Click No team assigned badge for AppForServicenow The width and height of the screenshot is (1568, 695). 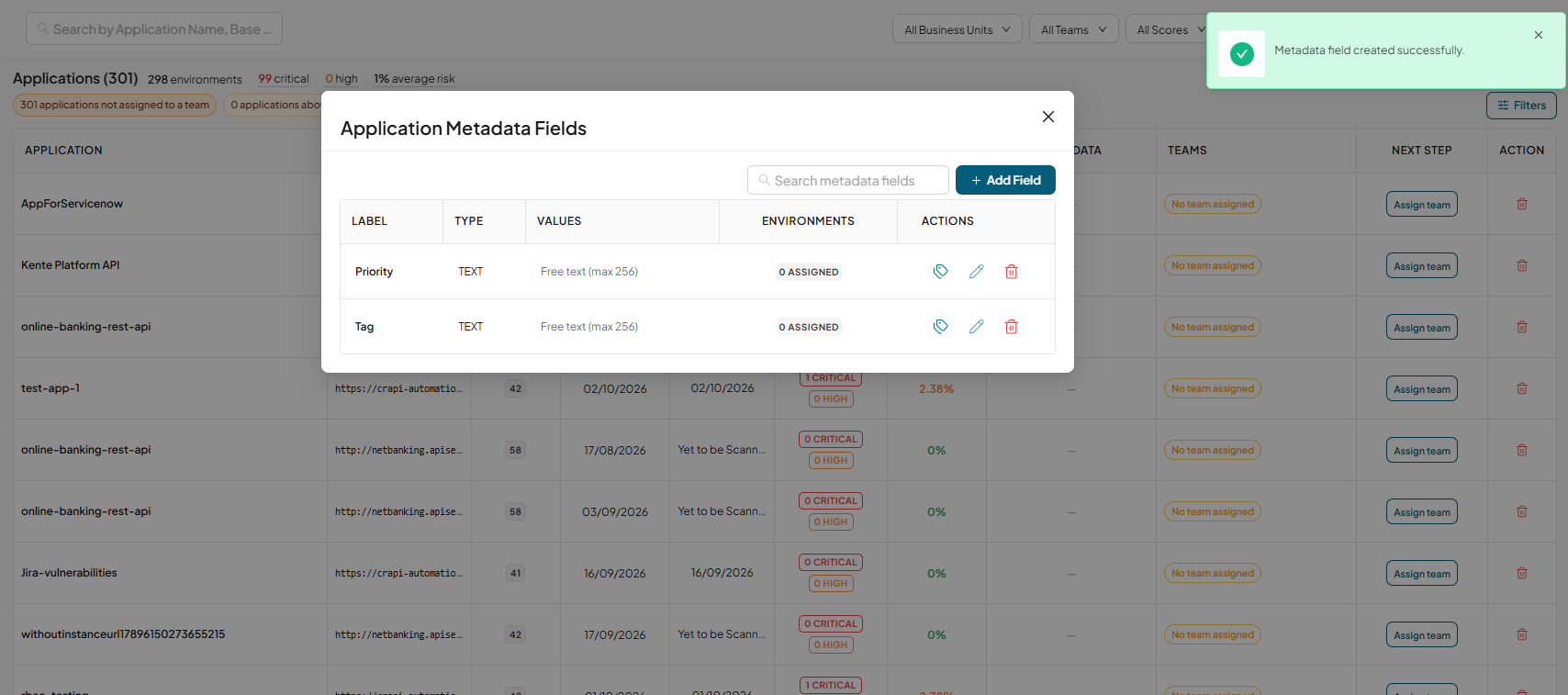click(x=1213, y=204)
